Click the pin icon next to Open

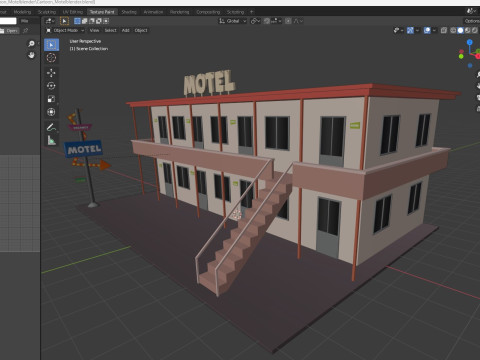point(26,31)
